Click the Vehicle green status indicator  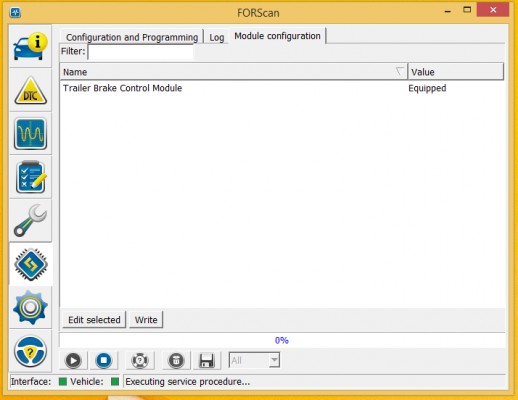pos(115,381)
